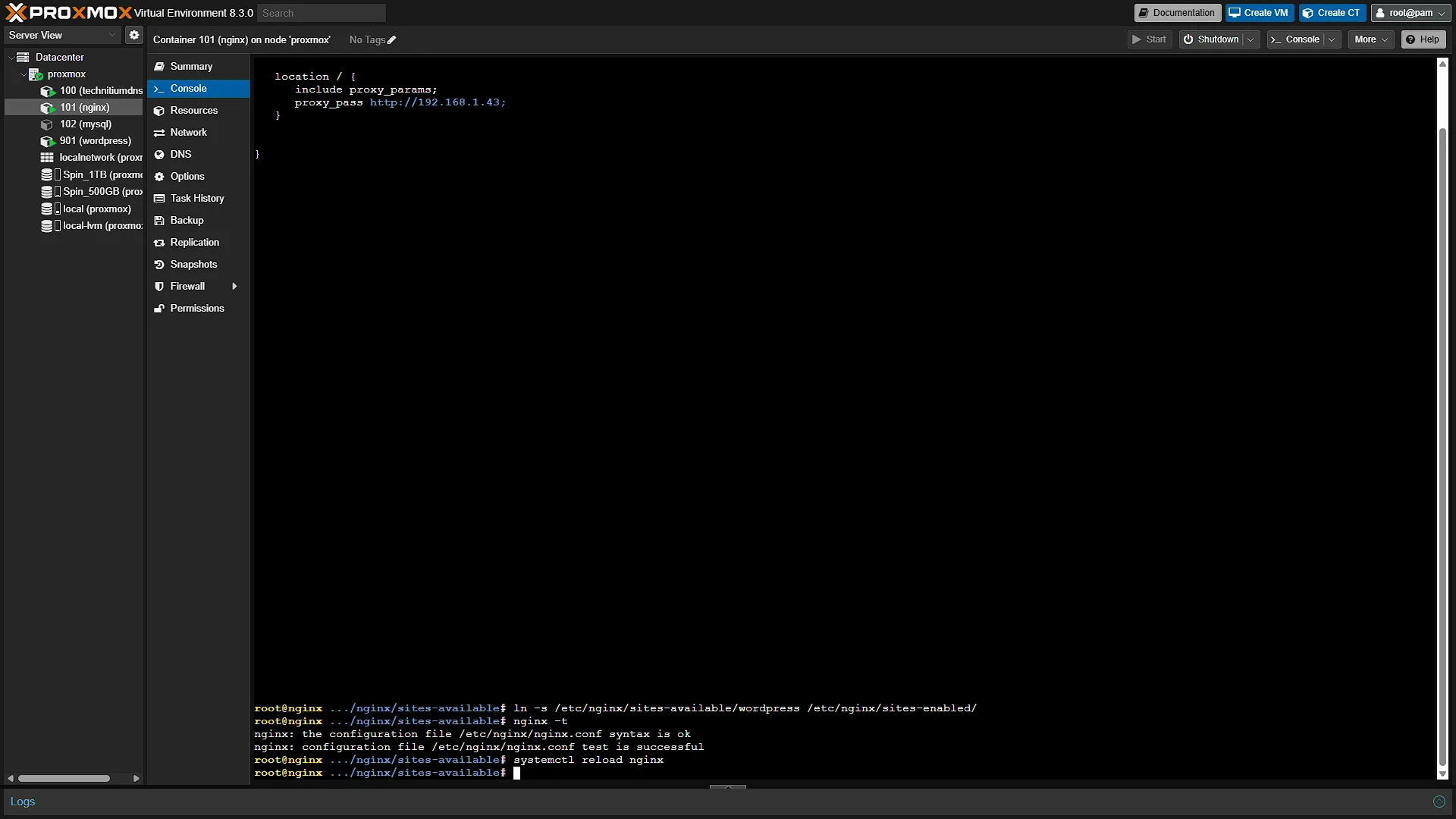Screen dimensions: 1456x819
Task: Click the Logs label
Action: tap(23, 802)
